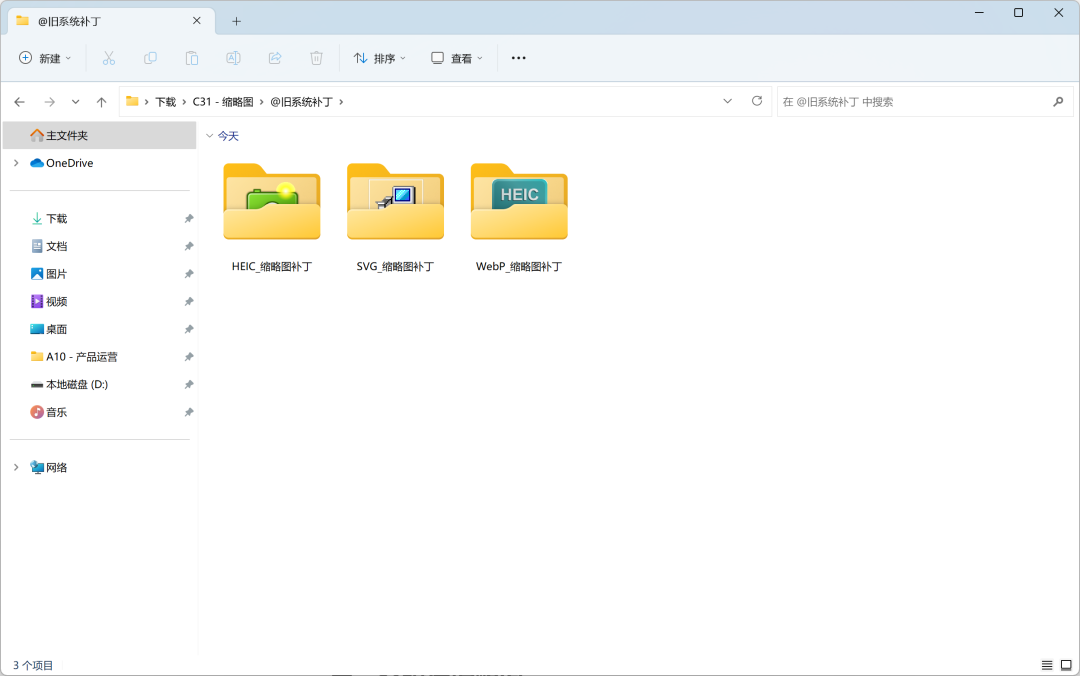This screenshot has width=1080, height=676.
Task: Select the WebP_缩略图补丁 folder
Action: pyautogui.click(x=519, y=218)
